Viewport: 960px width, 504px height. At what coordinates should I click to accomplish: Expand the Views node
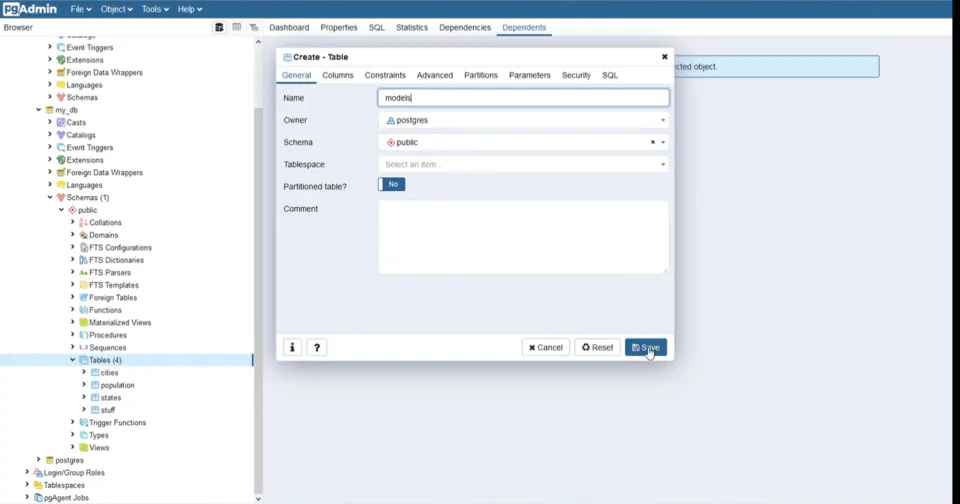coord(72,448)
